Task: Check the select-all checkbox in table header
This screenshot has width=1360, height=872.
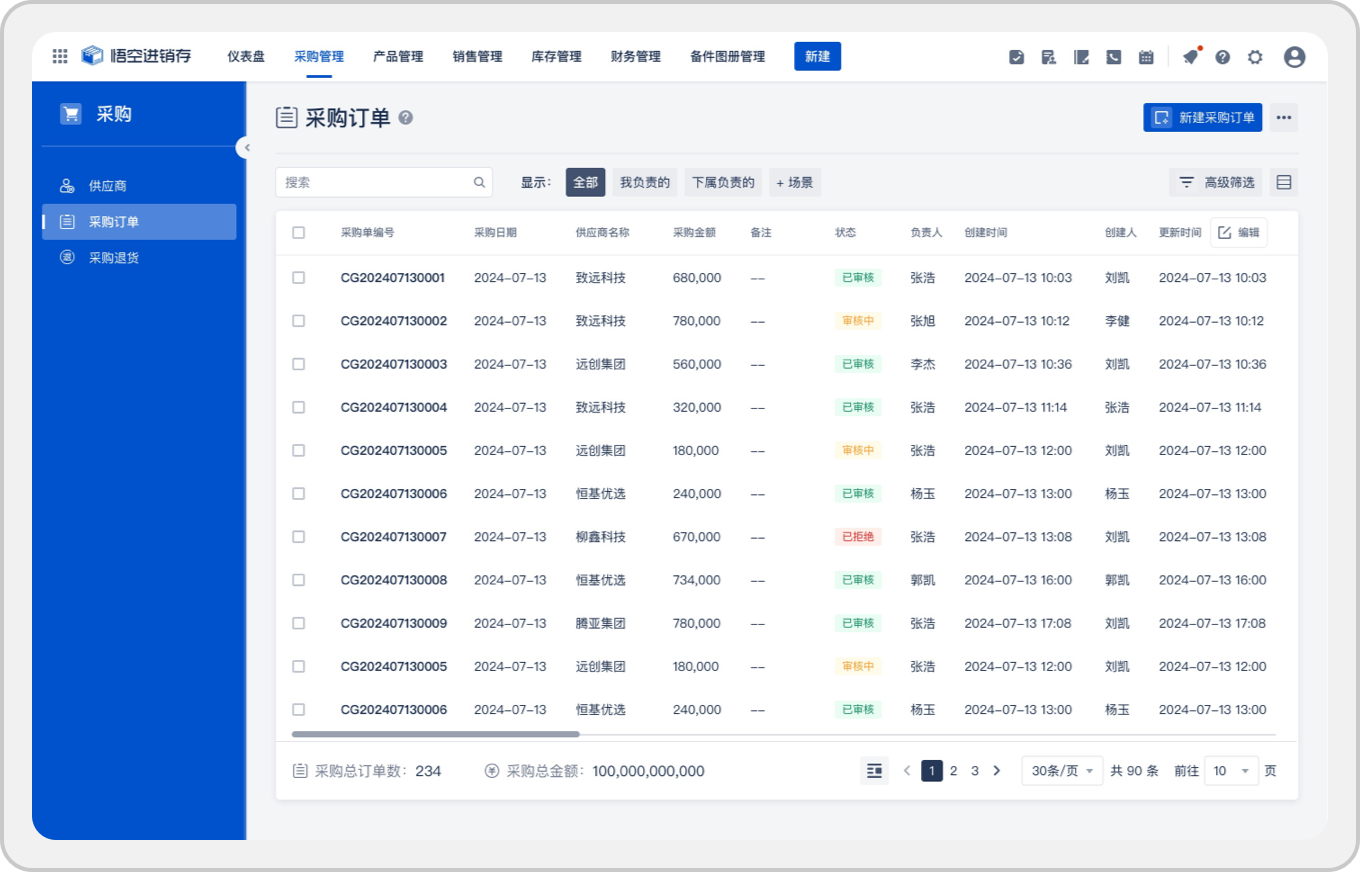Action: pos(298,232)
